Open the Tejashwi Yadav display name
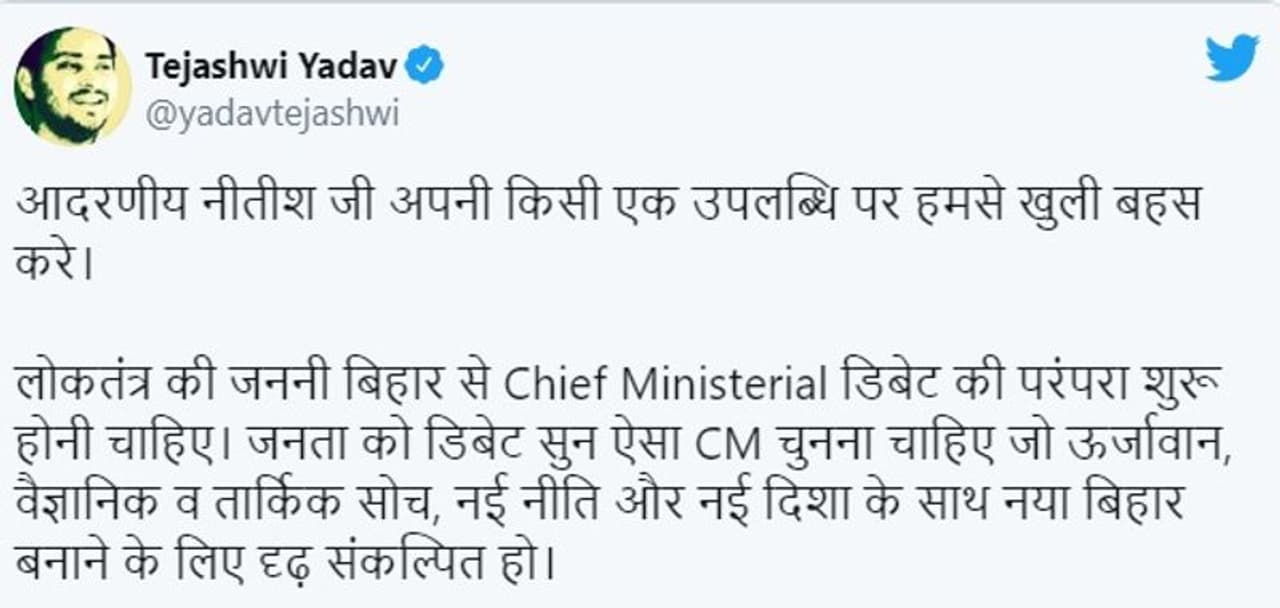This screenshot has width=1280, height=608. click(x=272, y=67)
